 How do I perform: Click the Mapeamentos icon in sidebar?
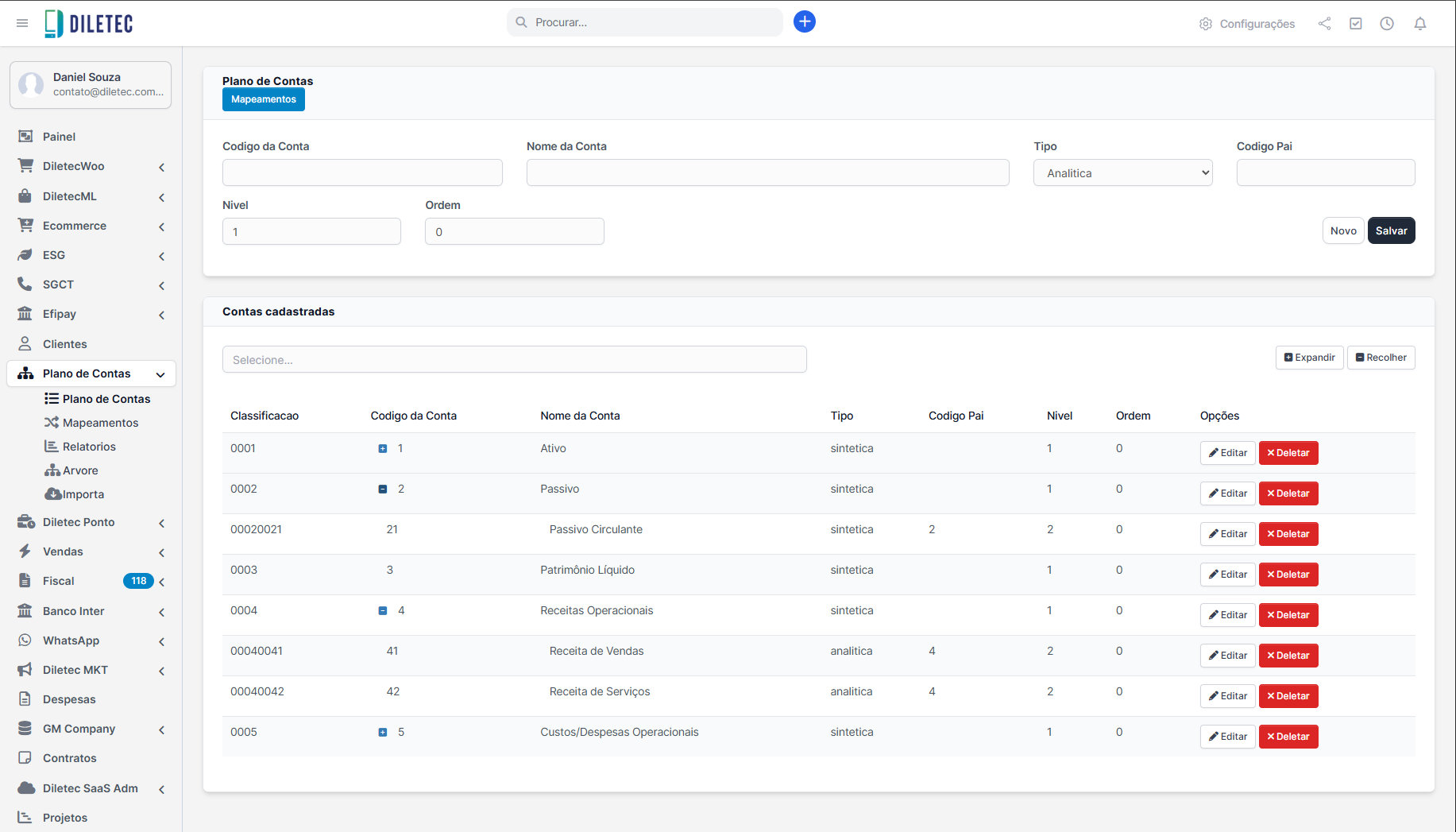click(x=51, y=422)
